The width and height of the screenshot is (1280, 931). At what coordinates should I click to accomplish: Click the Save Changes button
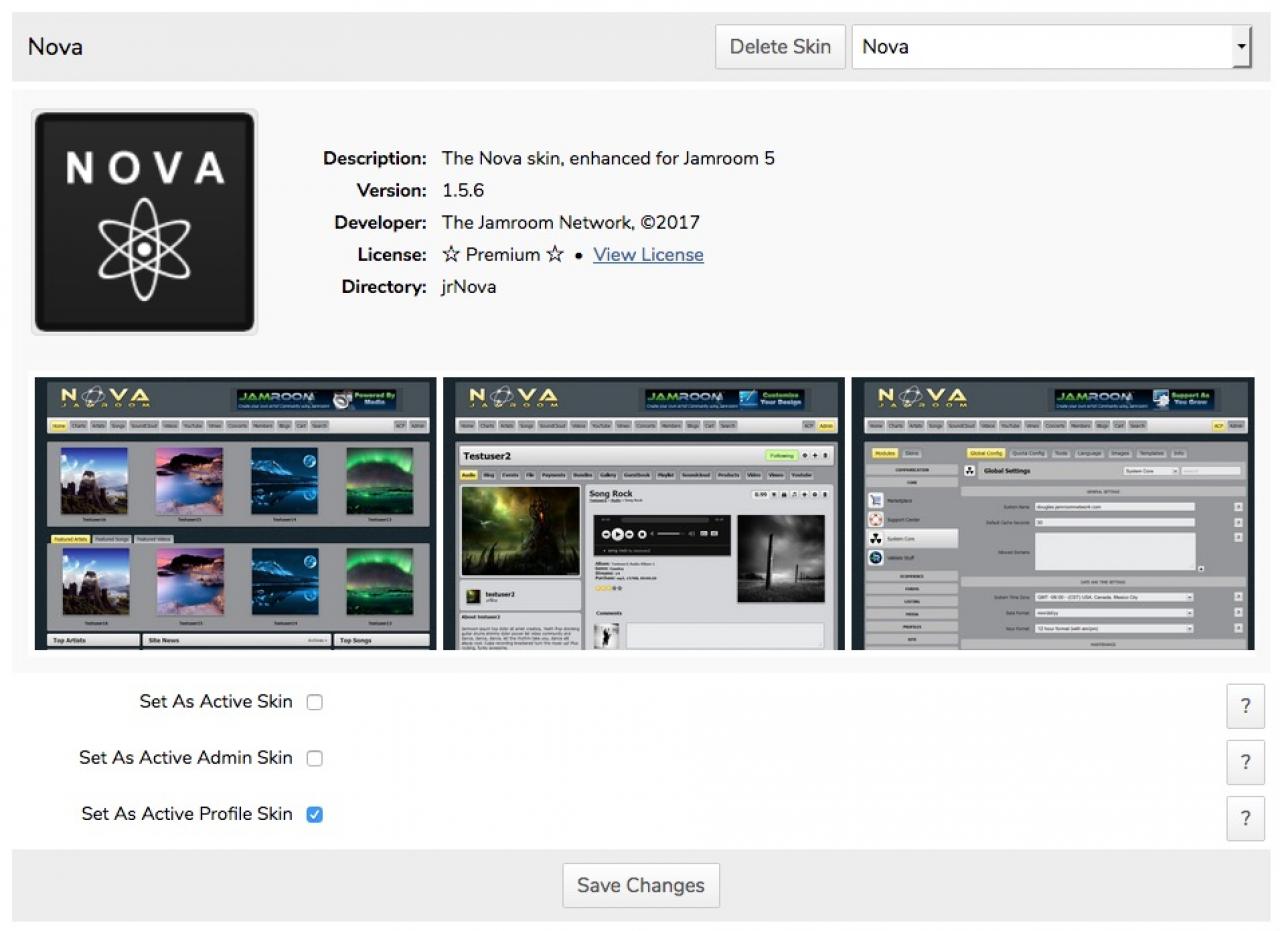(x=640, y=885)
